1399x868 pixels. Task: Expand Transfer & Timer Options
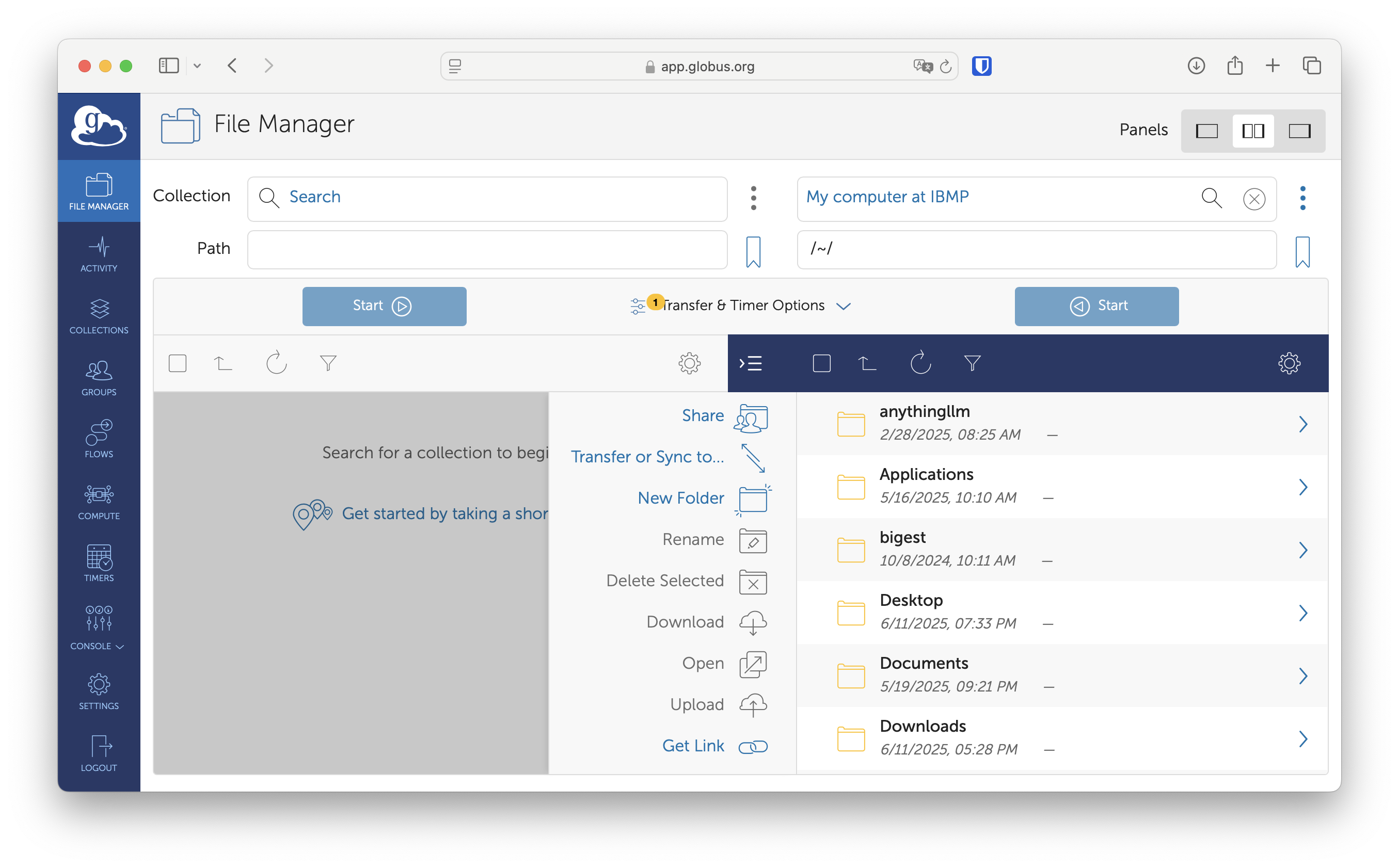(741, 306)
